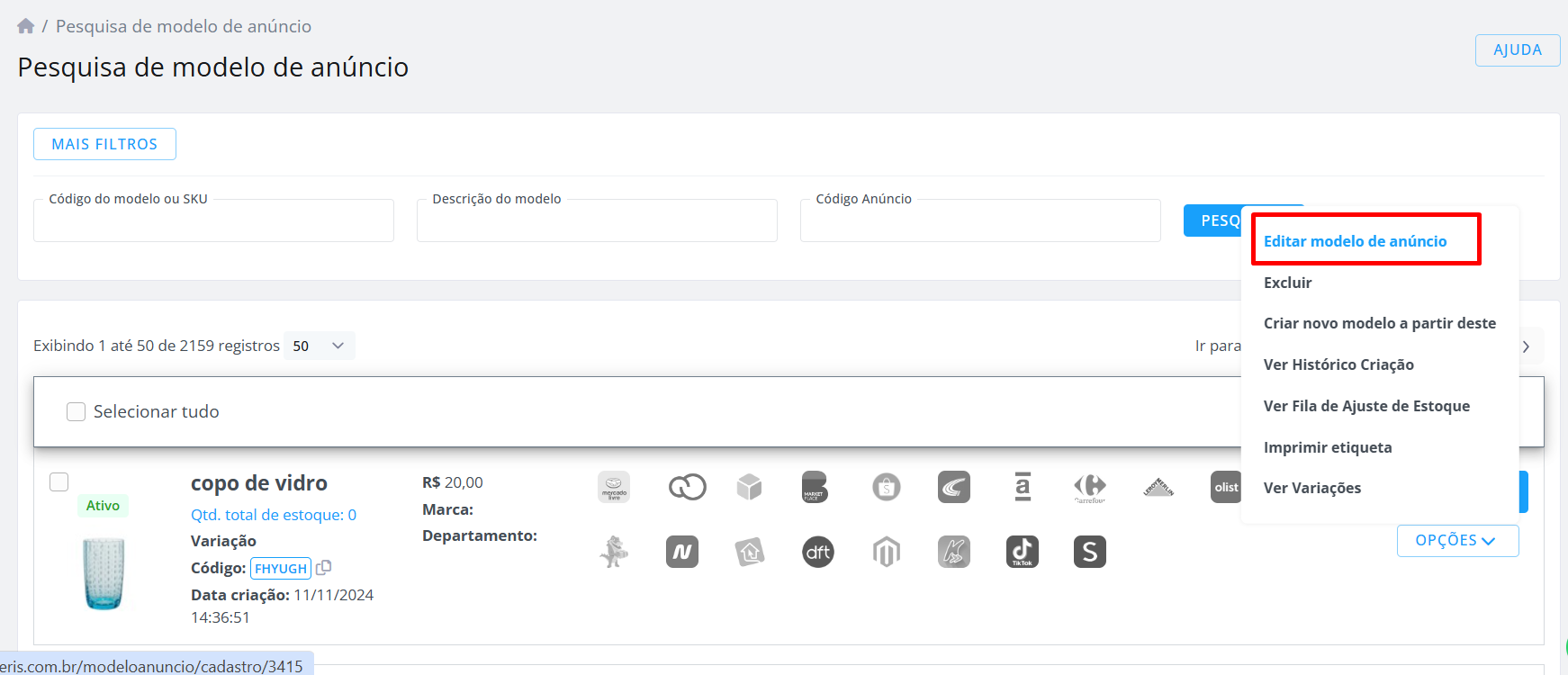Click the crocodile mascot marketplace icon
1568x675 pixels.
(x=614, y=552)
